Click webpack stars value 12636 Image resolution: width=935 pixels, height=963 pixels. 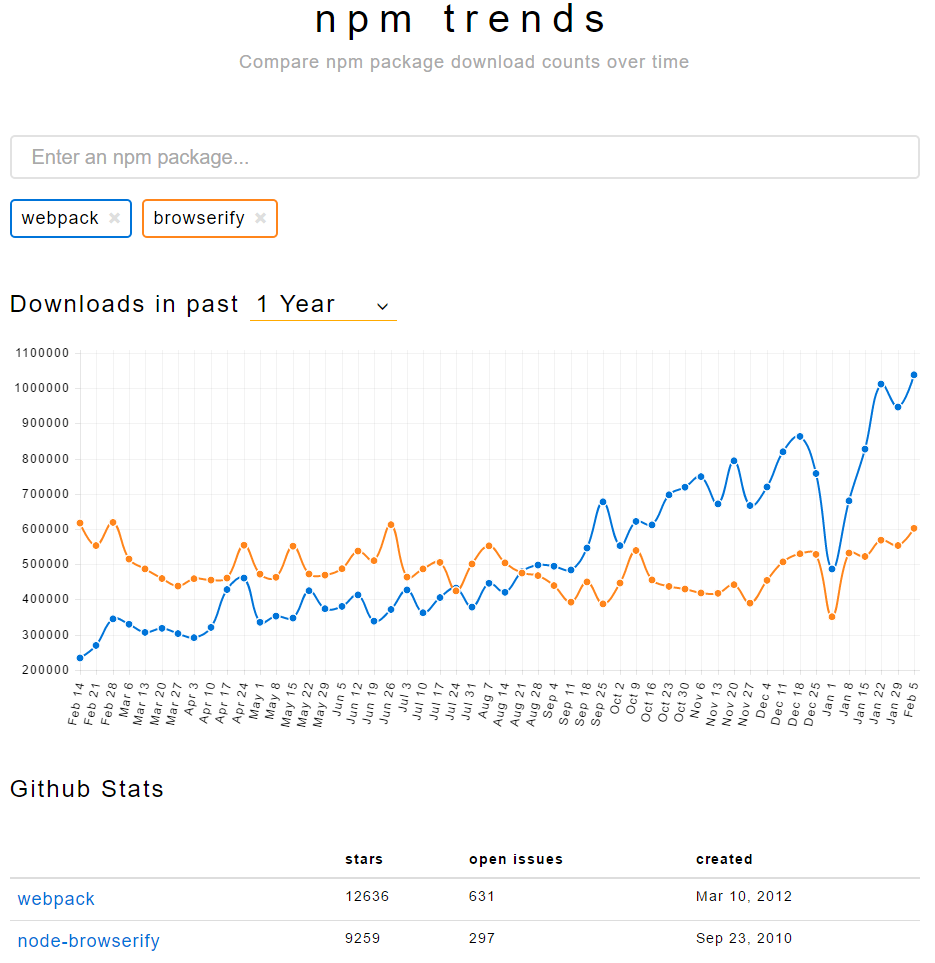[367, 896]
